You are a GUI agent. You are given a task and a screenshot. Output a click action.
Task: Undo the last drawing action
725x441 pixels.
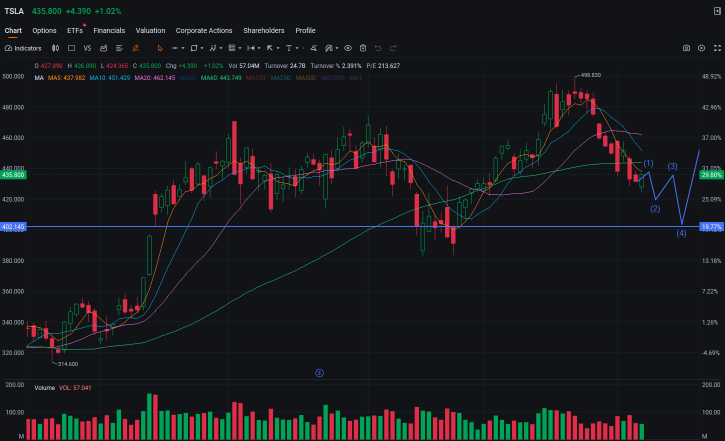378,48
